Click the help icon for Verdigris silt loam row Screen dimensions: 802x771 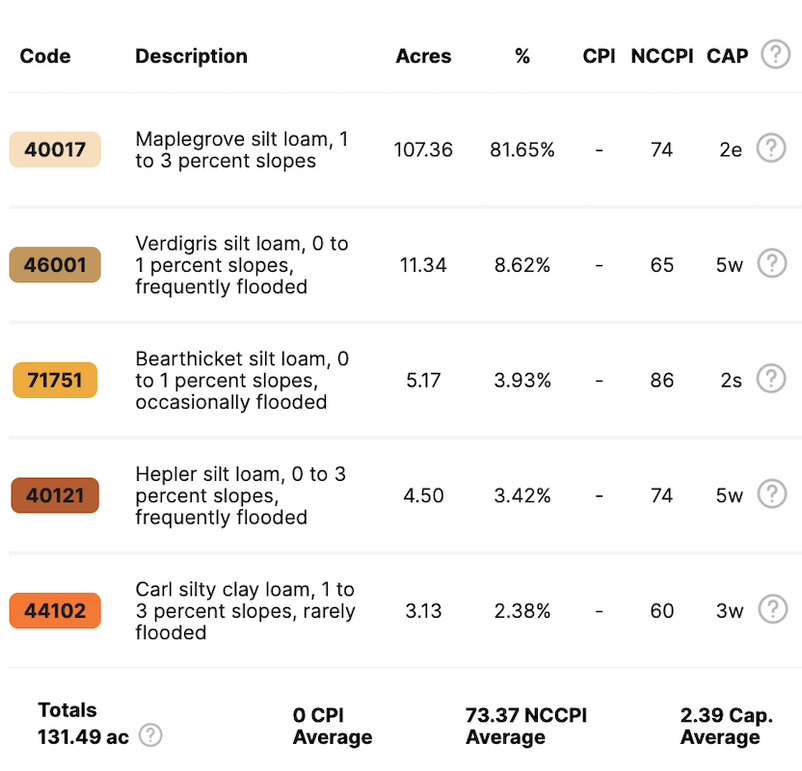[771, 264]
